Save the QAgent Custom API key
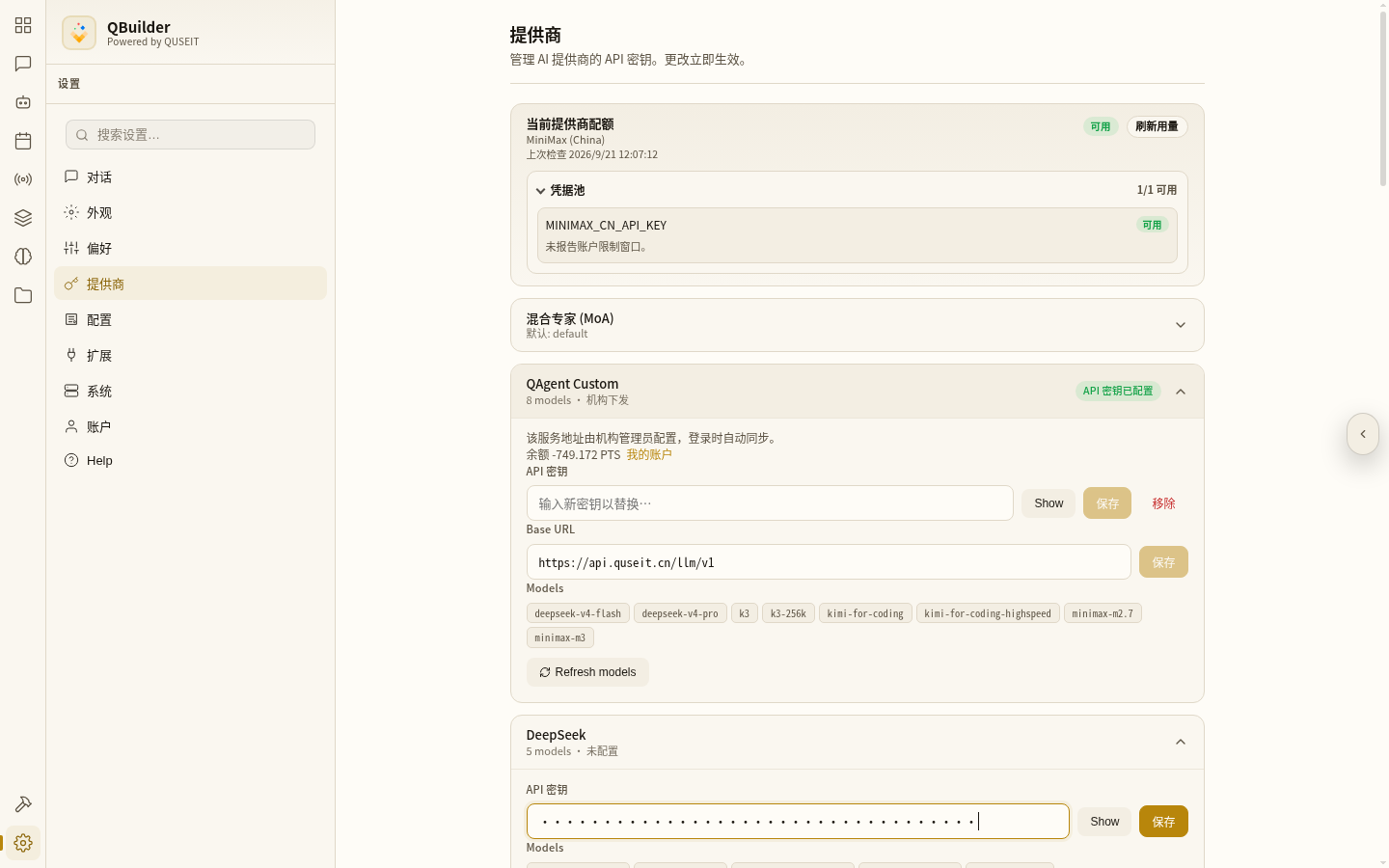The width and height of the screenshot is (1389, 868). pyautogui.click(x=1107, y=503)
